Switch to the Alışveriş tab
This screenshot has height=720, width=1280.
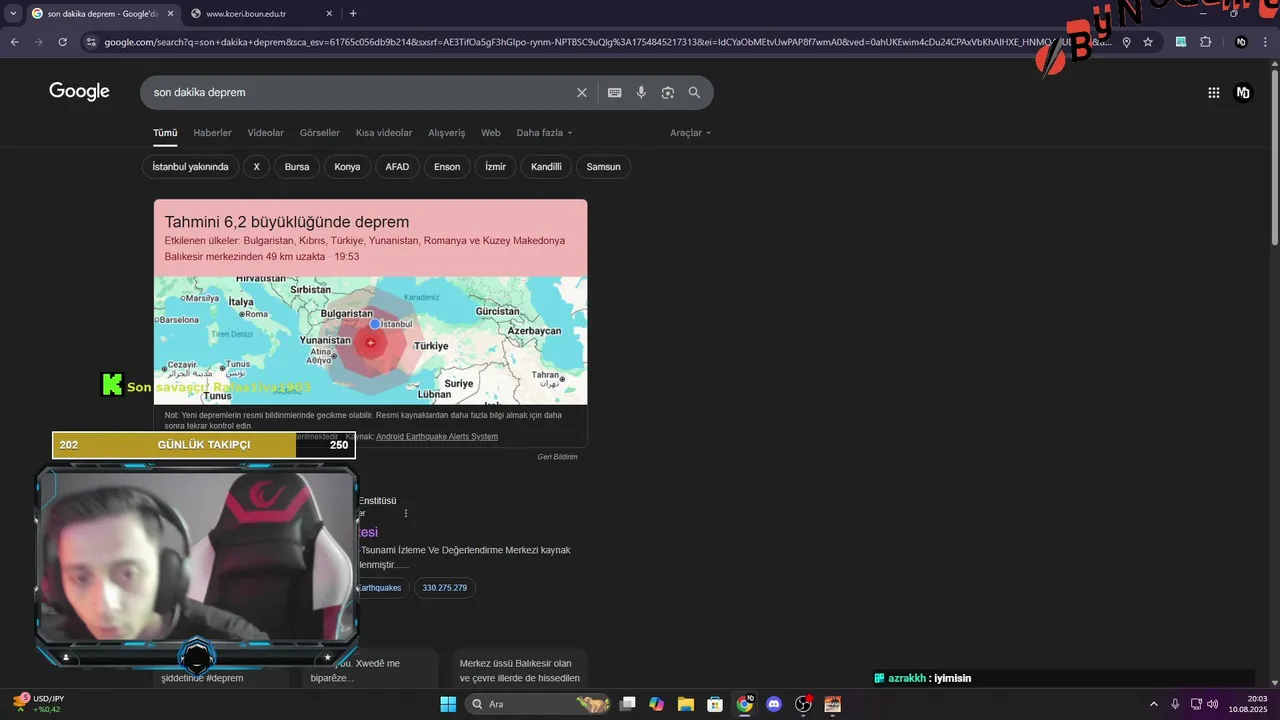tap(447, 133)
